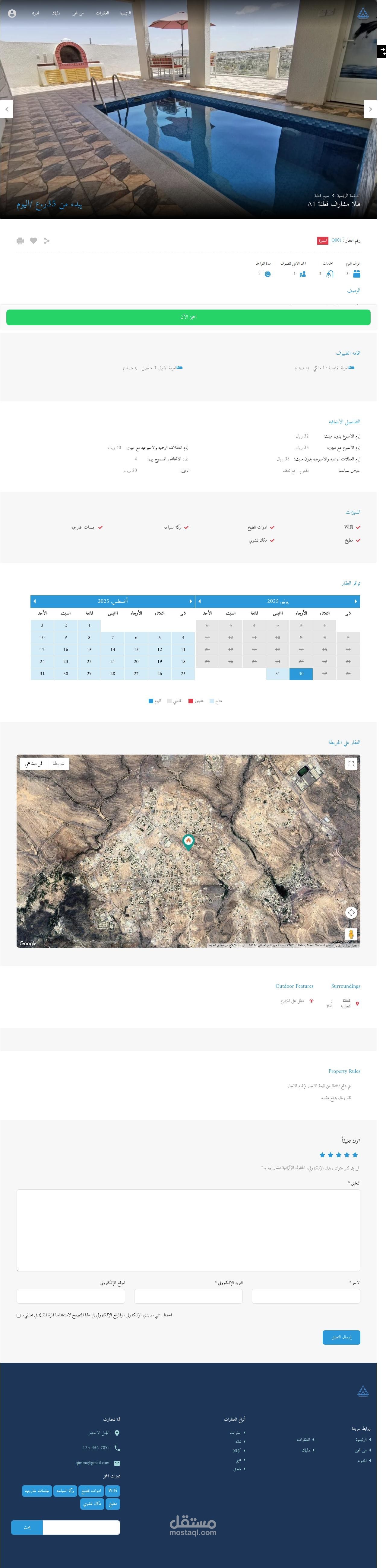Click the red المميزة featured badge
Screen dimensions: 386x1568
click(x=323, y=240)
